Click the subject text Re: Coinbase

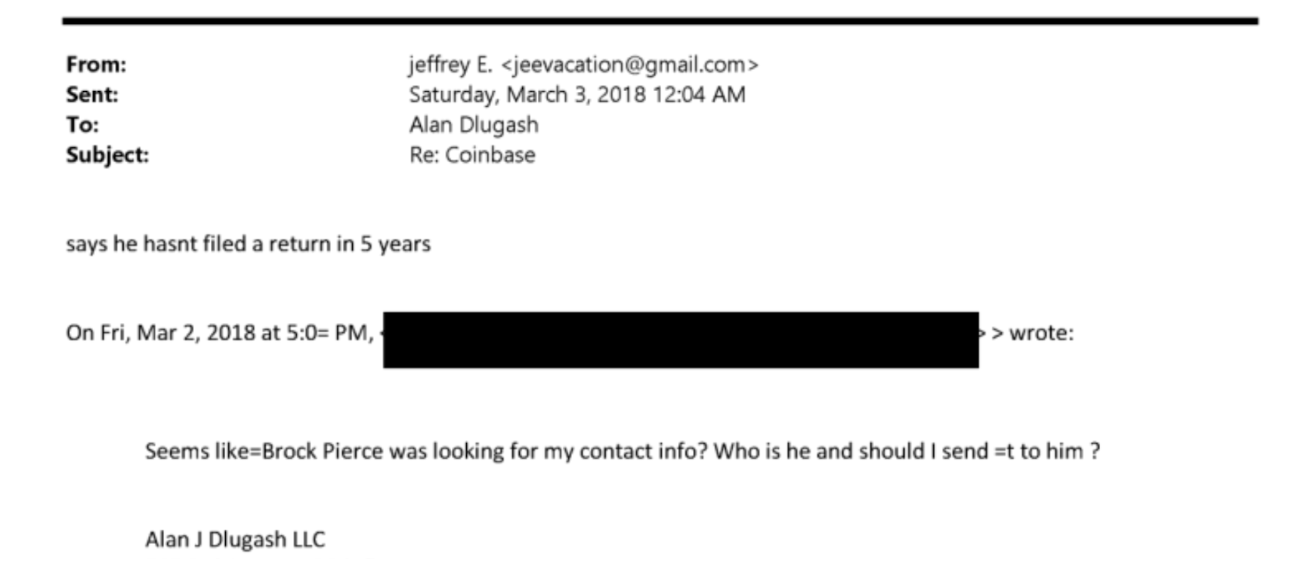(x=471, y=155)
